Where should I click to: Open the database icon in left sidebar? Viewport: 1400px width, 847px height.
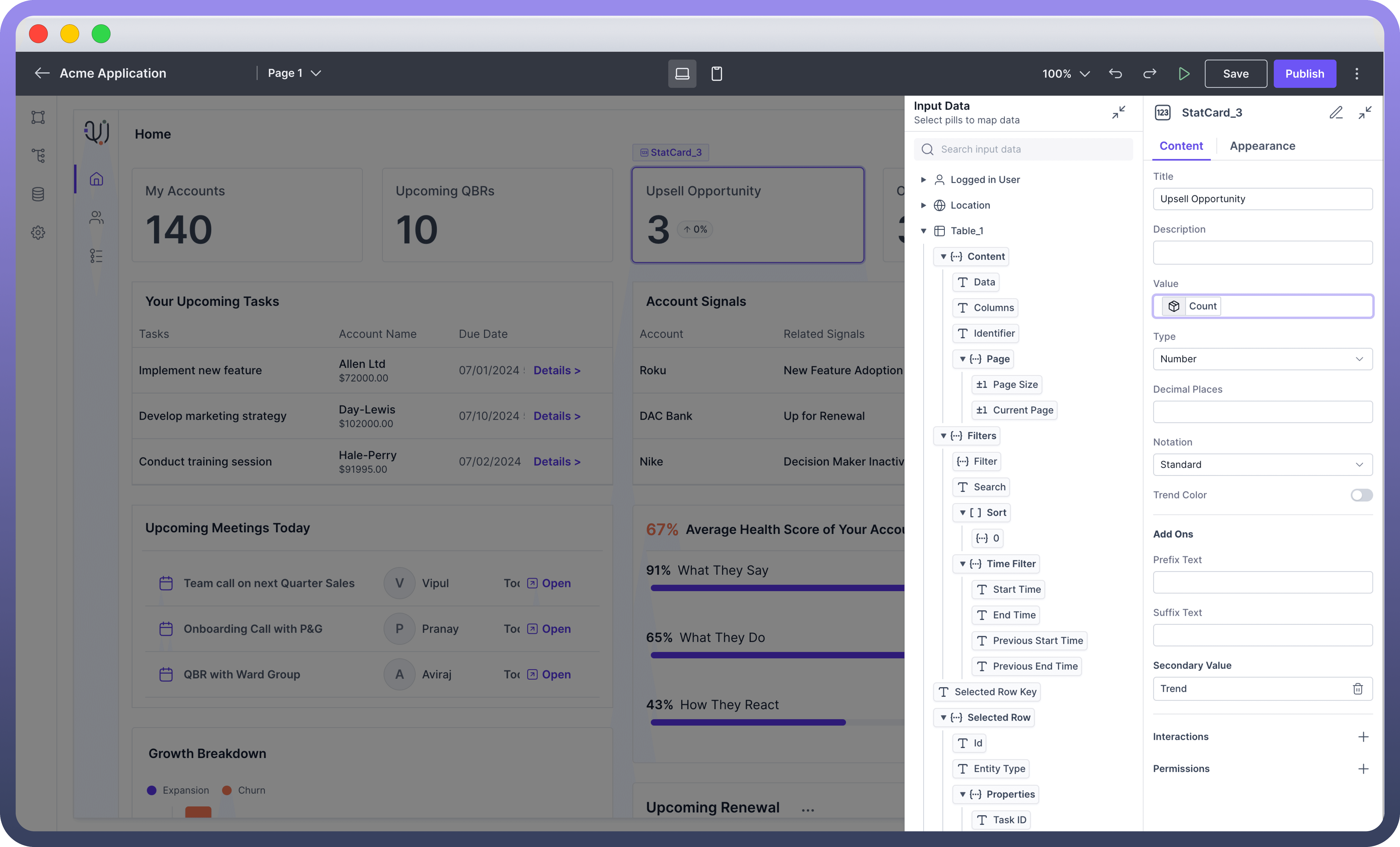[38, 194]
